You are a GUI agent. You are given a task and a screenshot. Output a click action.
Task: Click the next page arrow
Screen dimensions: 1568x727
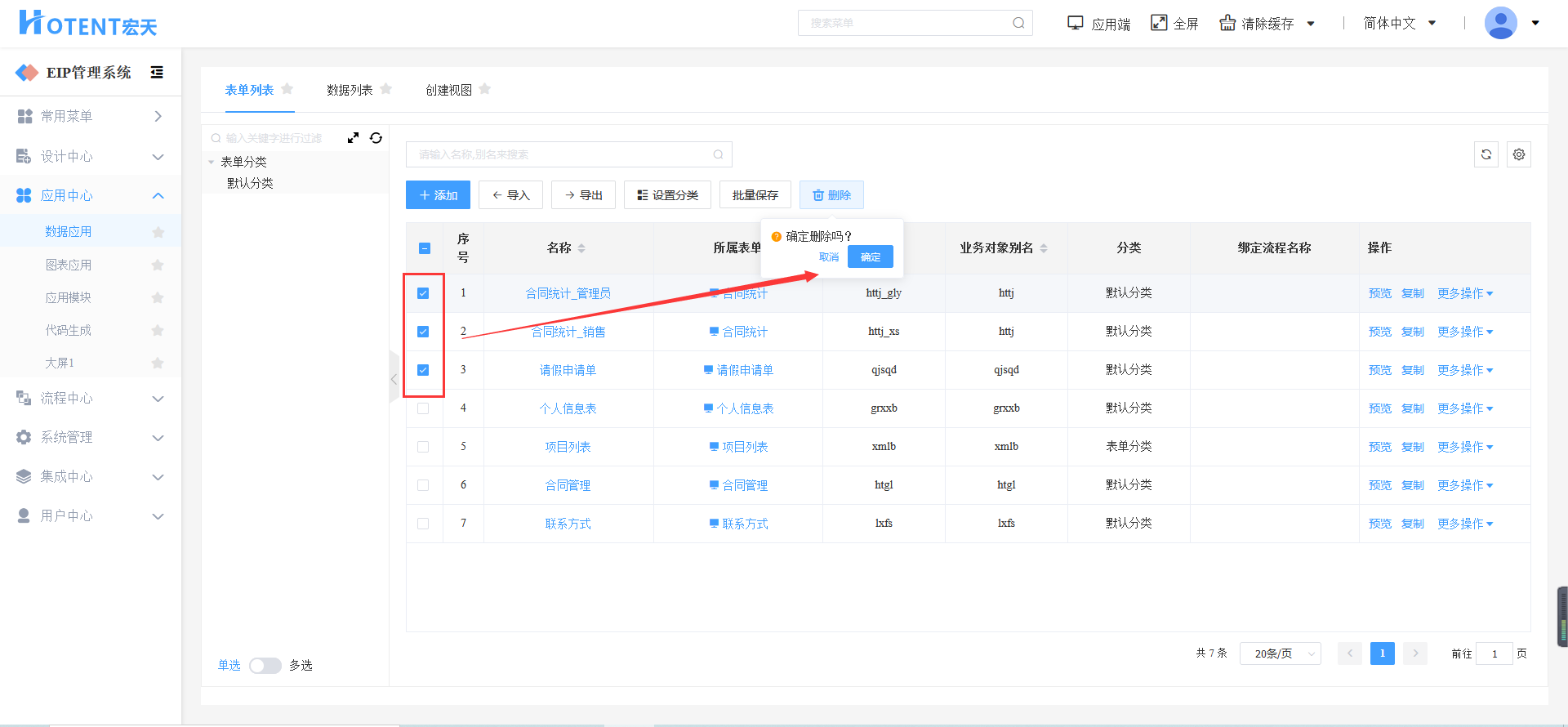(x=1415, y=653)
